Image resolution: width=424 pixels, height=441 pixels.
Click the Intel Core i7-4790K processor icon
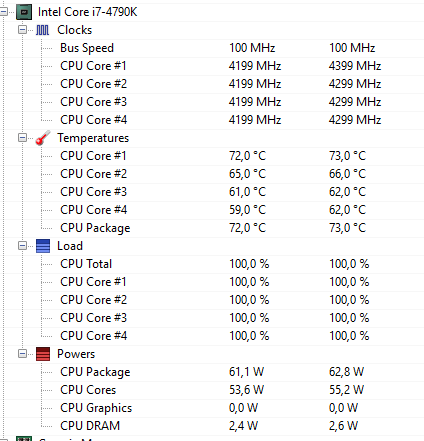point(24,12)
